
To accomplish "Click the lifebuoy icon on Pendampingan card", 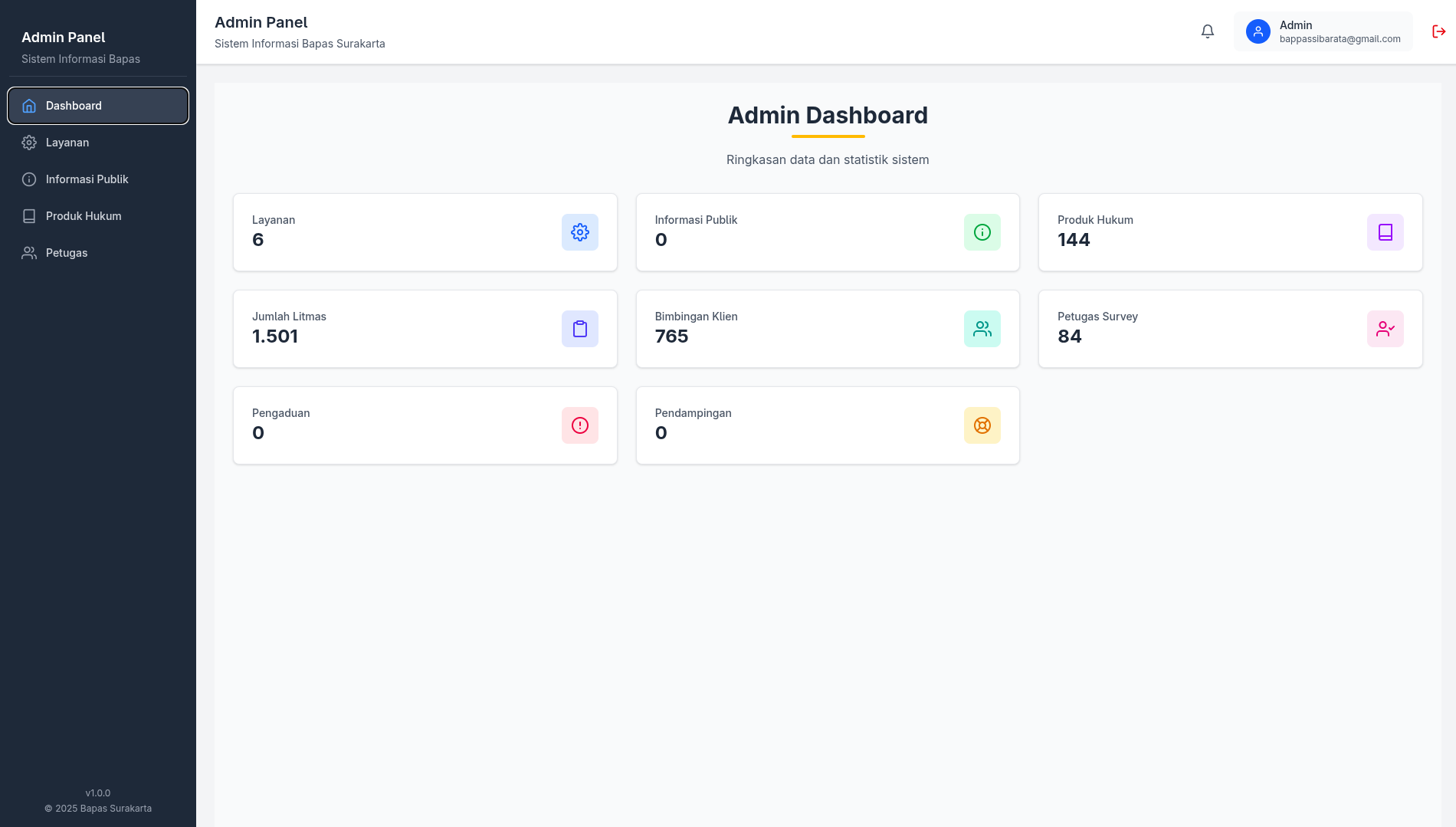I will point(982,425).
